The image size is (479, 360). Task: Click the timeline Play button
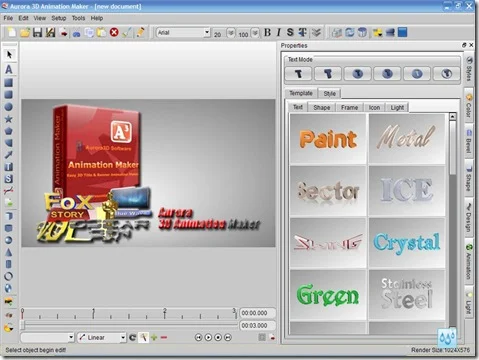[x=208, y=337]
